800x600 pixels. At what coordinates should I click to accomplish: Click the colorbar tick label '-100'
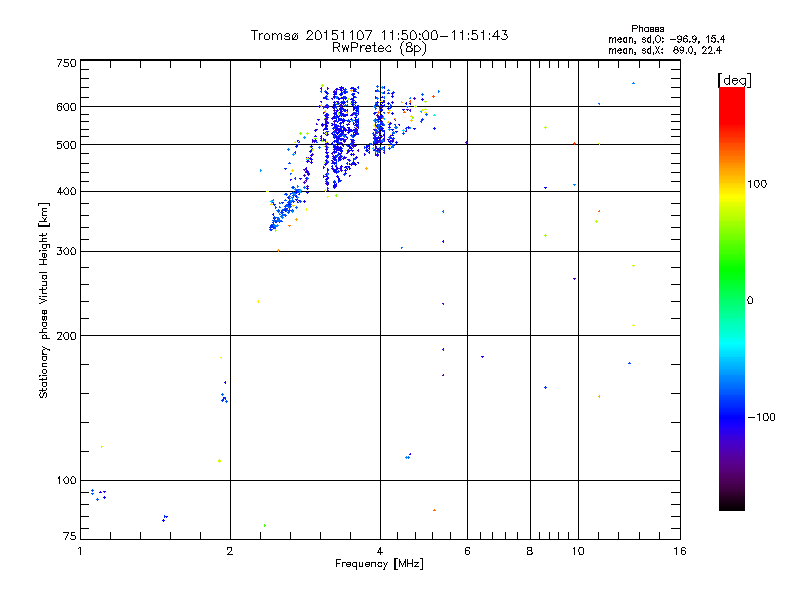click(762, 417)
